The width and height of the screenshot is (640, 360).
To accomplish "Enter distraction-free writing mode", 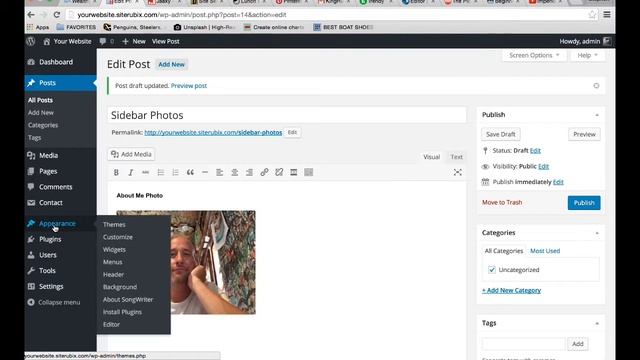I will (x=458, y=172).
